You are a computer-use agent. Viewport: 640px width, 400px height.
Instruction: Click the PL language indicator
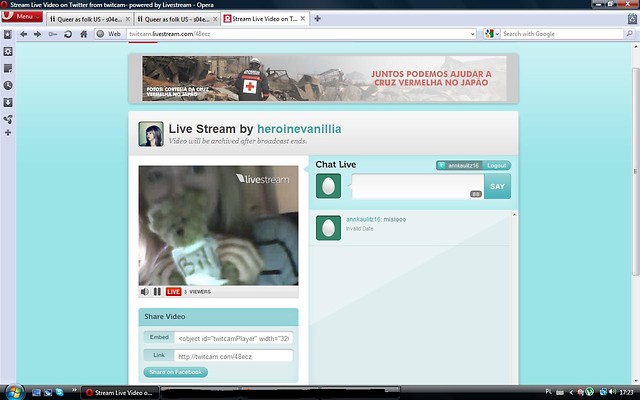tap(548, 392)
